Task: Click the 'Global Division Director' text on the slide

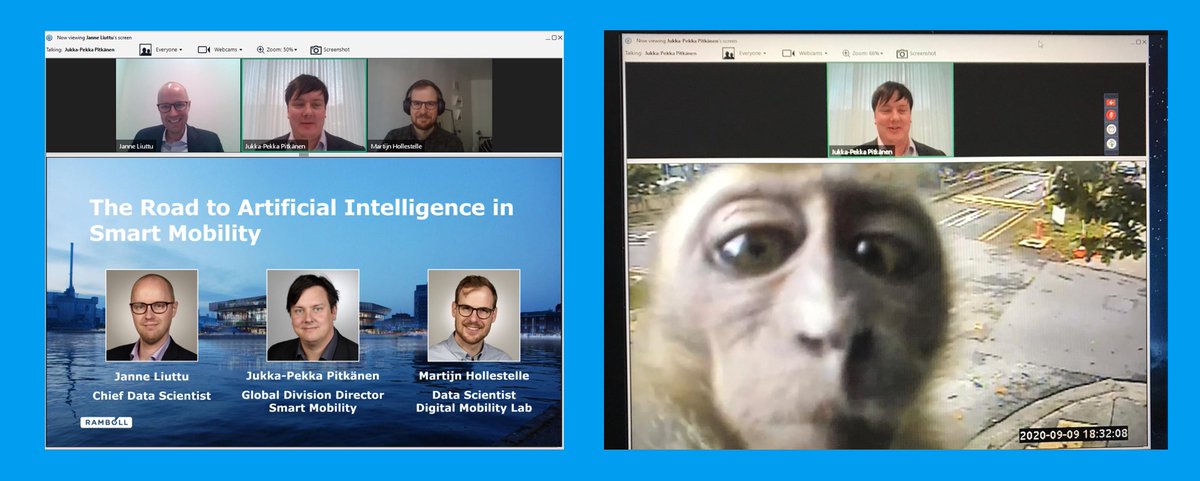Action: [x=313, y=394]
